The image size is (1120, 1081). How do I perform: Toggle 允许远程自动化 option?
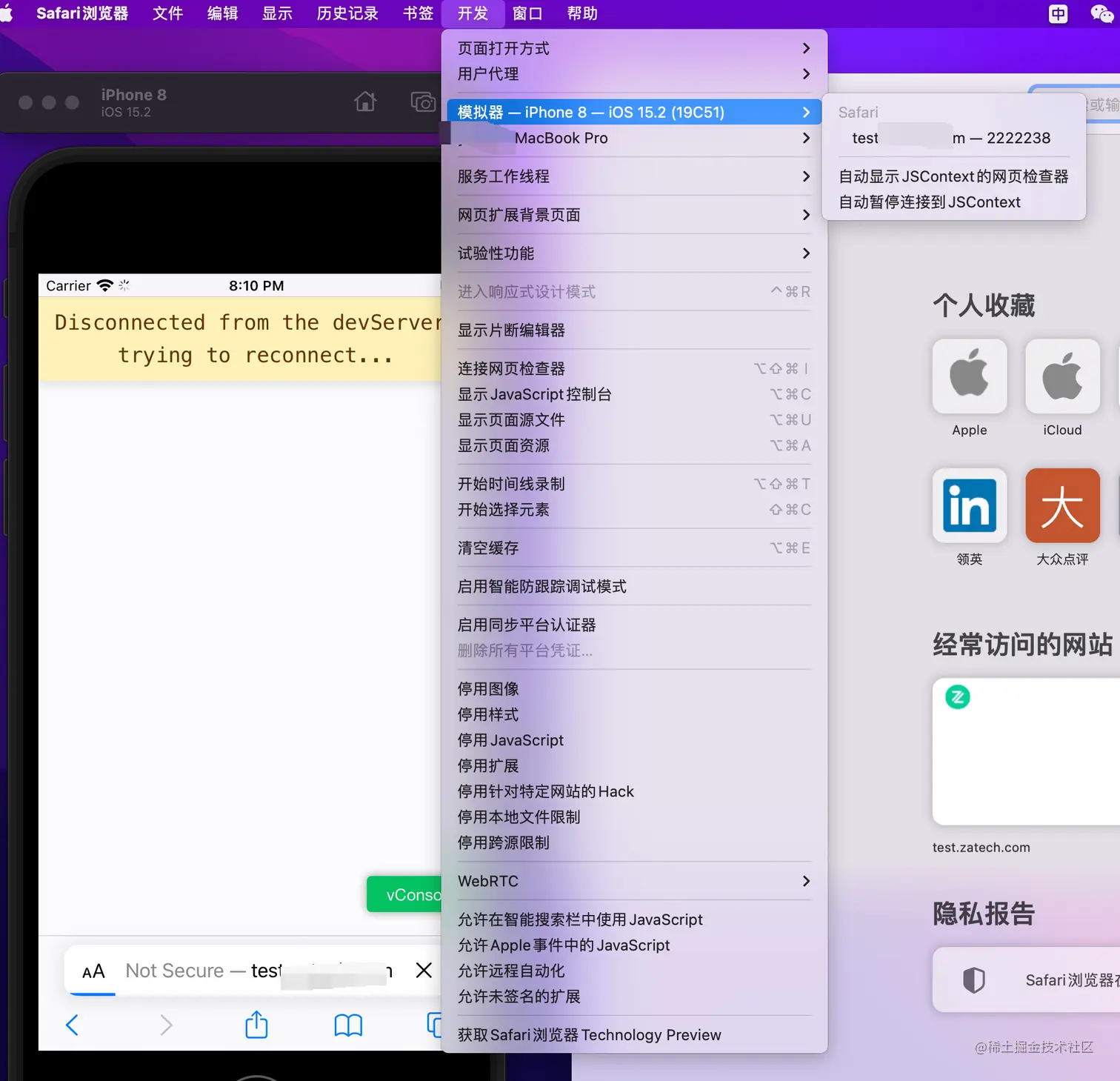point(634,971)
